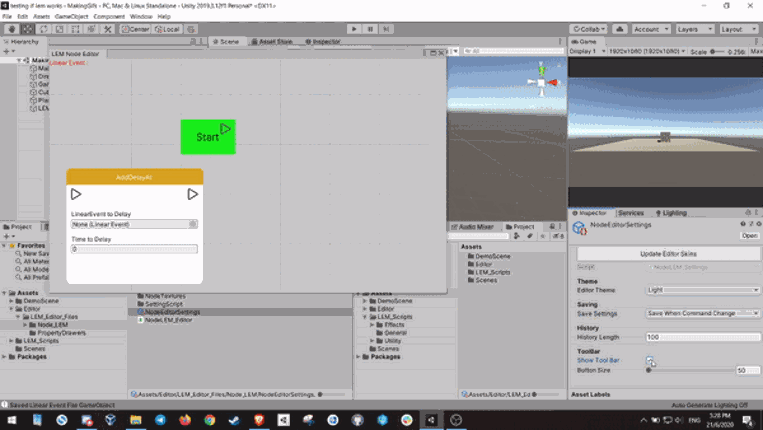The width and height of the screenshot is (763, 430).
Task: Switch to the Asset Store tab
Action: click(272, 42)
